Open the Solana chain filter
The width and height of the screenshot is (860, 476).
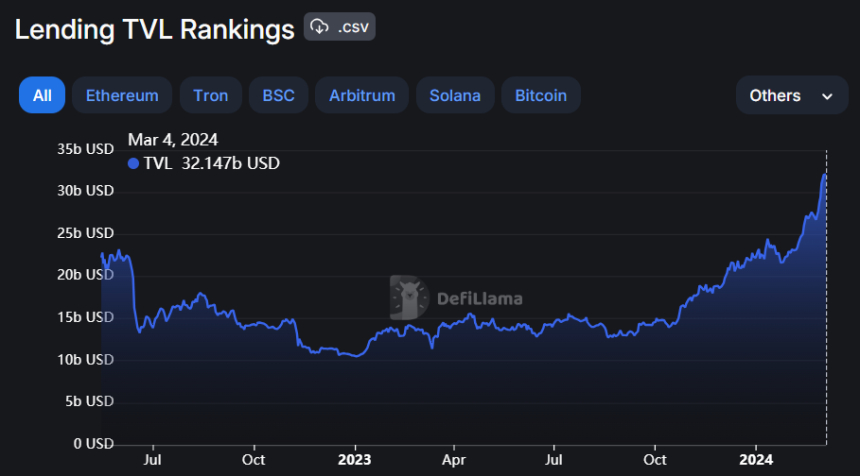point(455,96)
